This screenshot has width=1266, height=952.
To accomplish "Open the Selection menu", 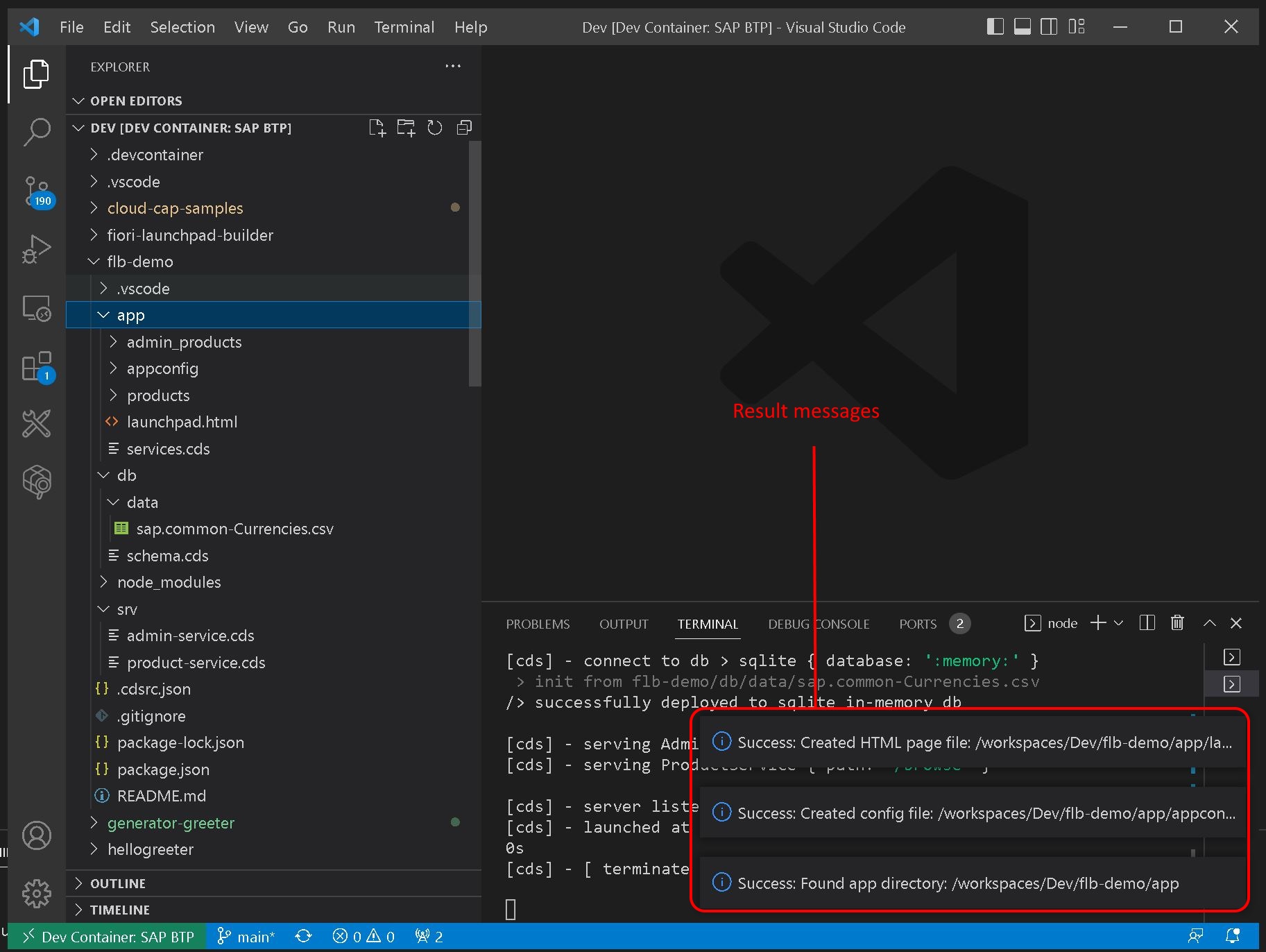I will point(182,27).
